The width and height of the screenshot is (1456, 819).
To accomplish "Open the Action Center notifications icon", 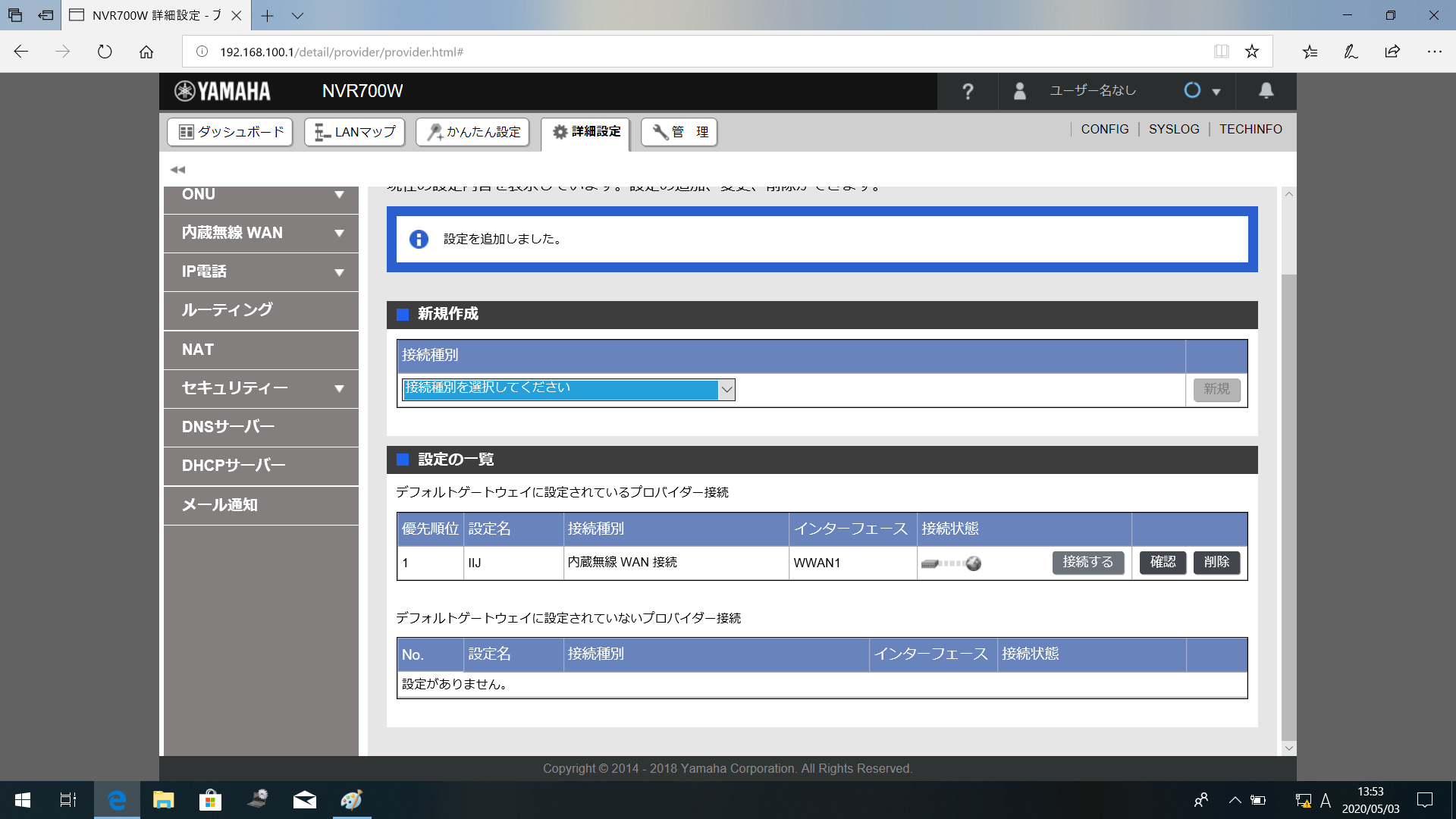I will pyautogui.click(x=1425, y=800).
